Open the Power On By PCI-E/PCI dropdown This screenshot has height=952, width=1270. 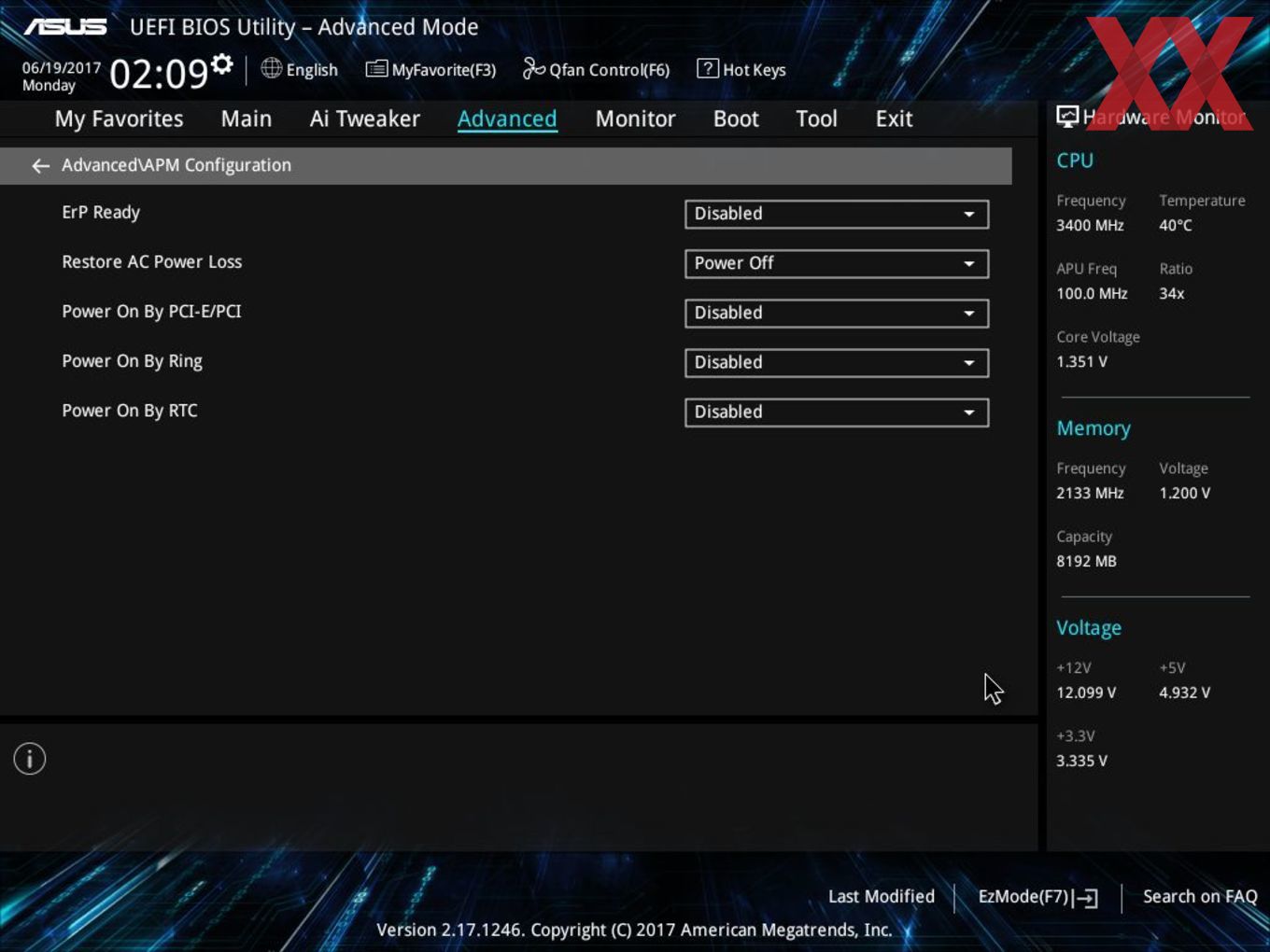[x=837, y=313]
